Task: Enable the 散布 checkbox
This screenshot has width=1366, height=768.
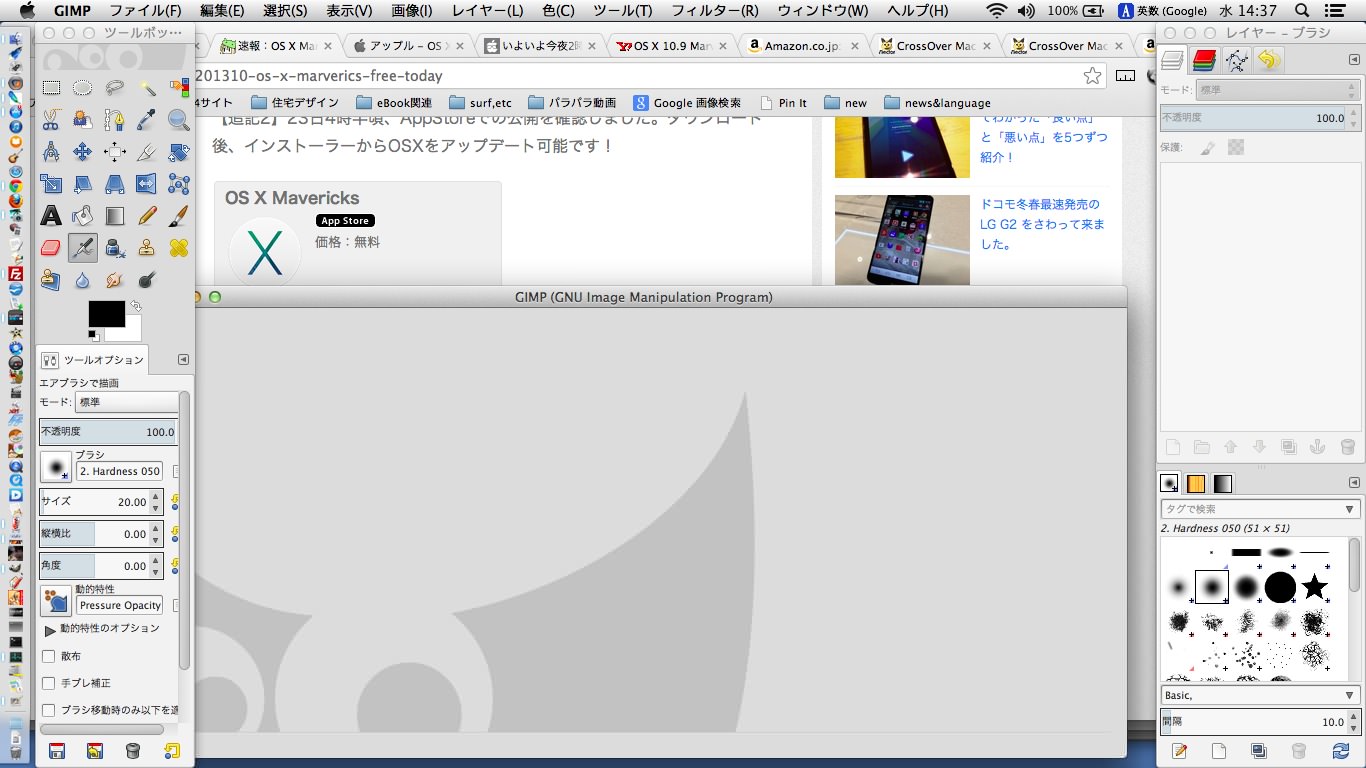Action: (48, 656)
